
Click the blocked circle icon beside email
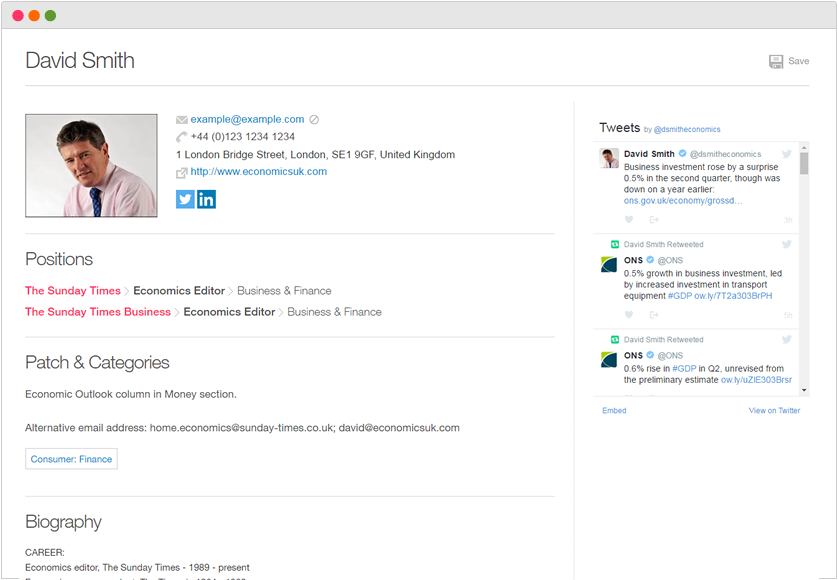pos(314,120)
